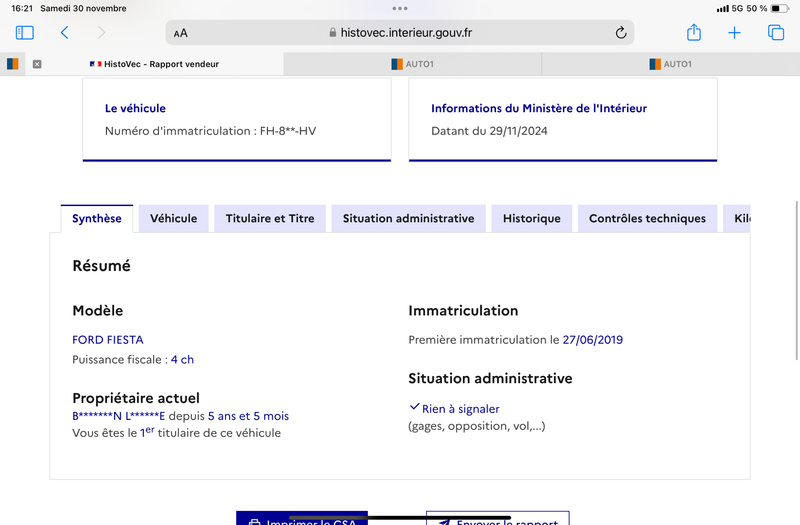This screenshot has height=525, width=800.
Task: Open the share sheet icon
Action: (694, 32)
